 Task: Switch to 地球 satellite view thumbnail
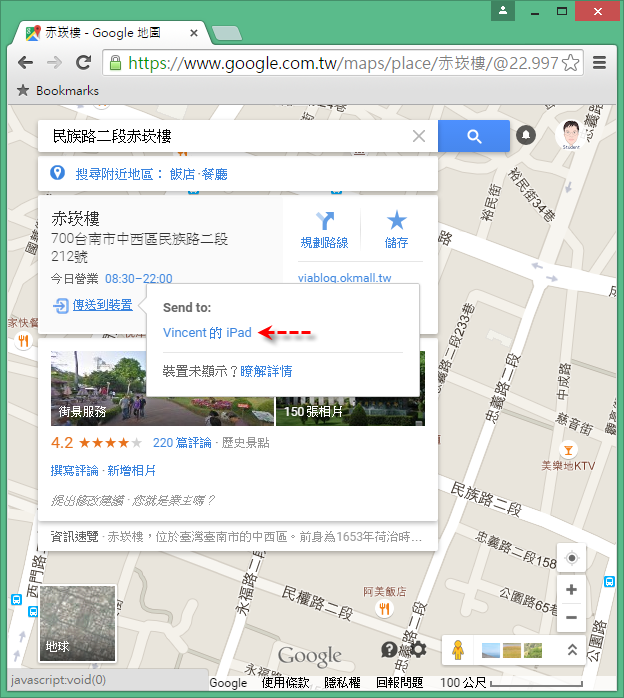click(x=78, y=623)
